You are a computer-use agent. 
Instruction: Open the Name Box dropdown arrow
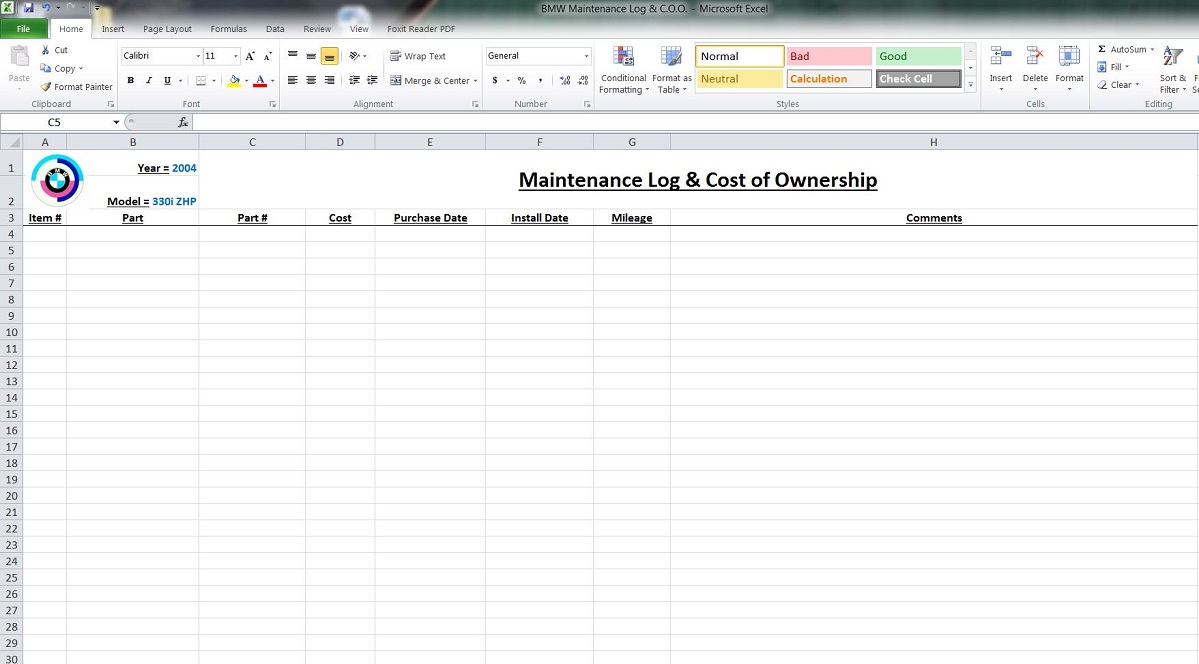[116, 122]
